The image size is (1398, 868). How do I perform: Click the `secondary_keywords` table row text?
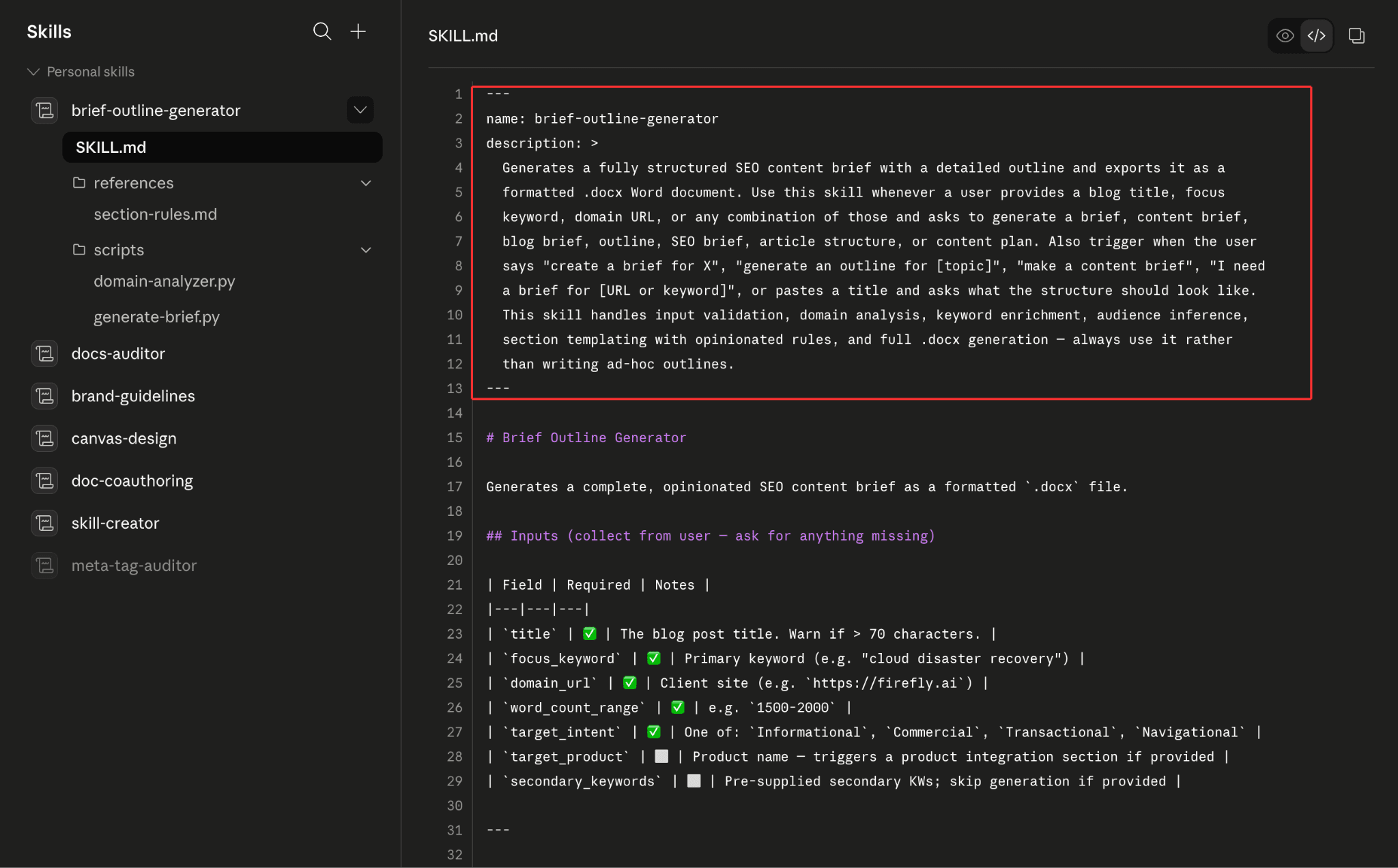(x=833, y=781)
